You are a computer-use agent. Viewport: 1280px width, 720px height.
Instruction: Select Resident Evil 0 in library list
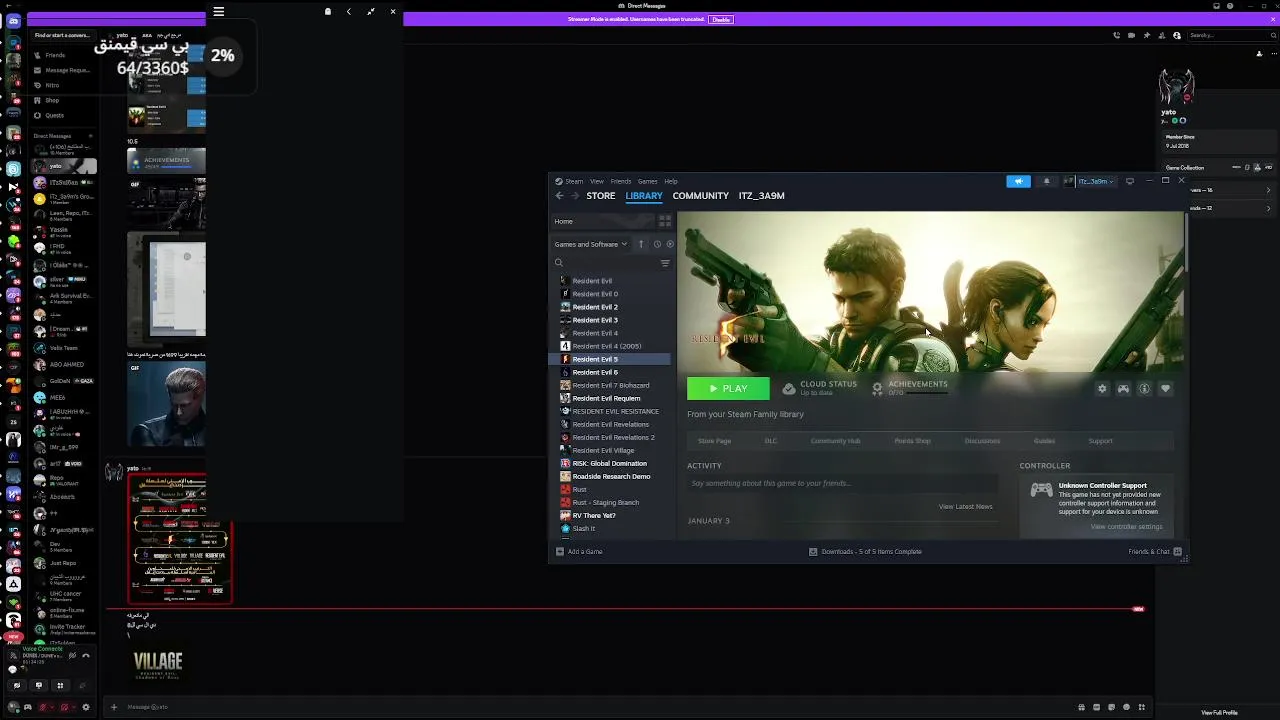[595, 294]
